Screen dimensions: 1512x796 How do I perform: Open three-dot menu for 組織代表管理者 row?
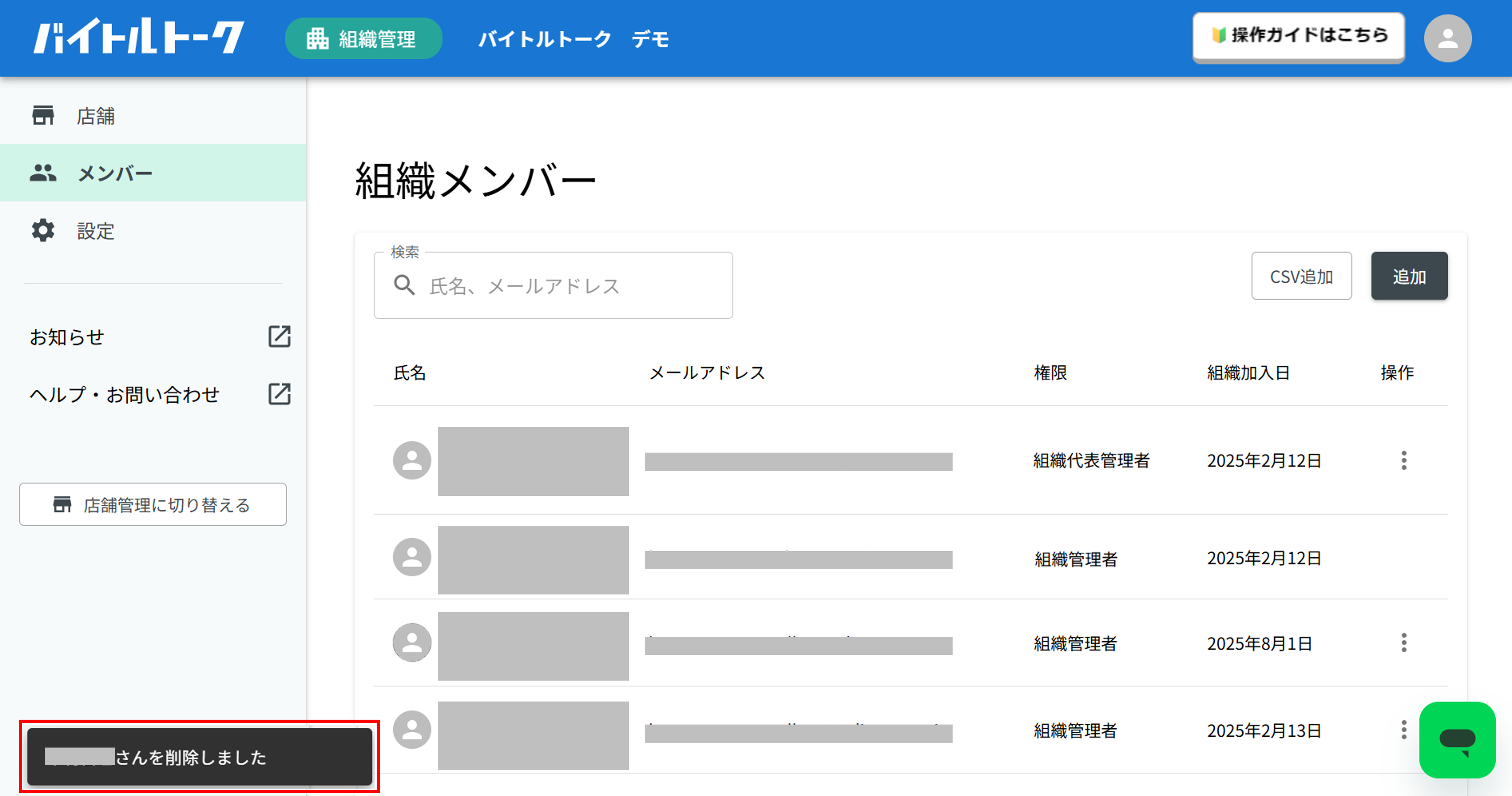pos(1403,460)
